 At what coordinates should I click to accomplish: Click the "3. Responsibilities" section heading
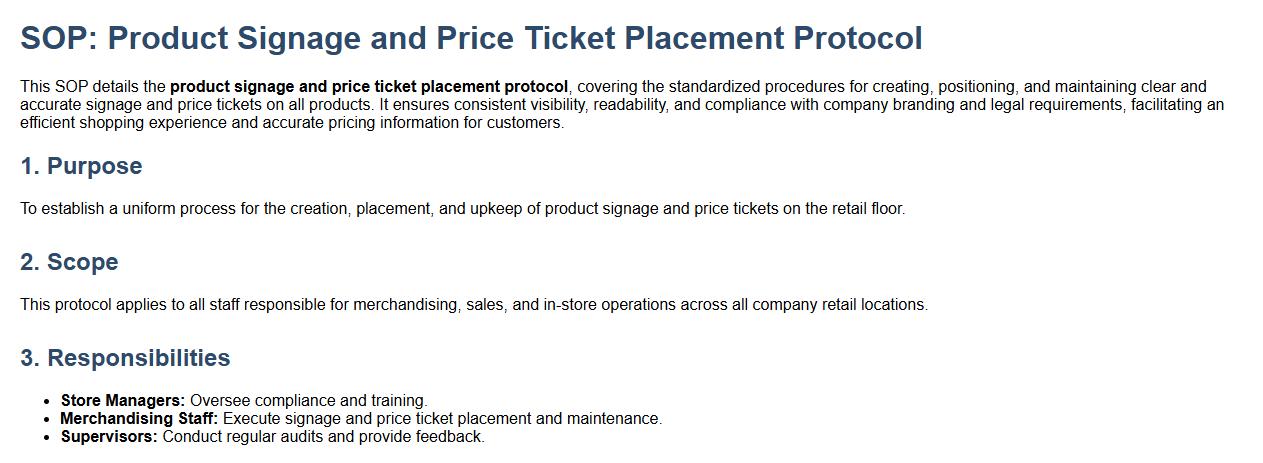(x=125, y=358)
